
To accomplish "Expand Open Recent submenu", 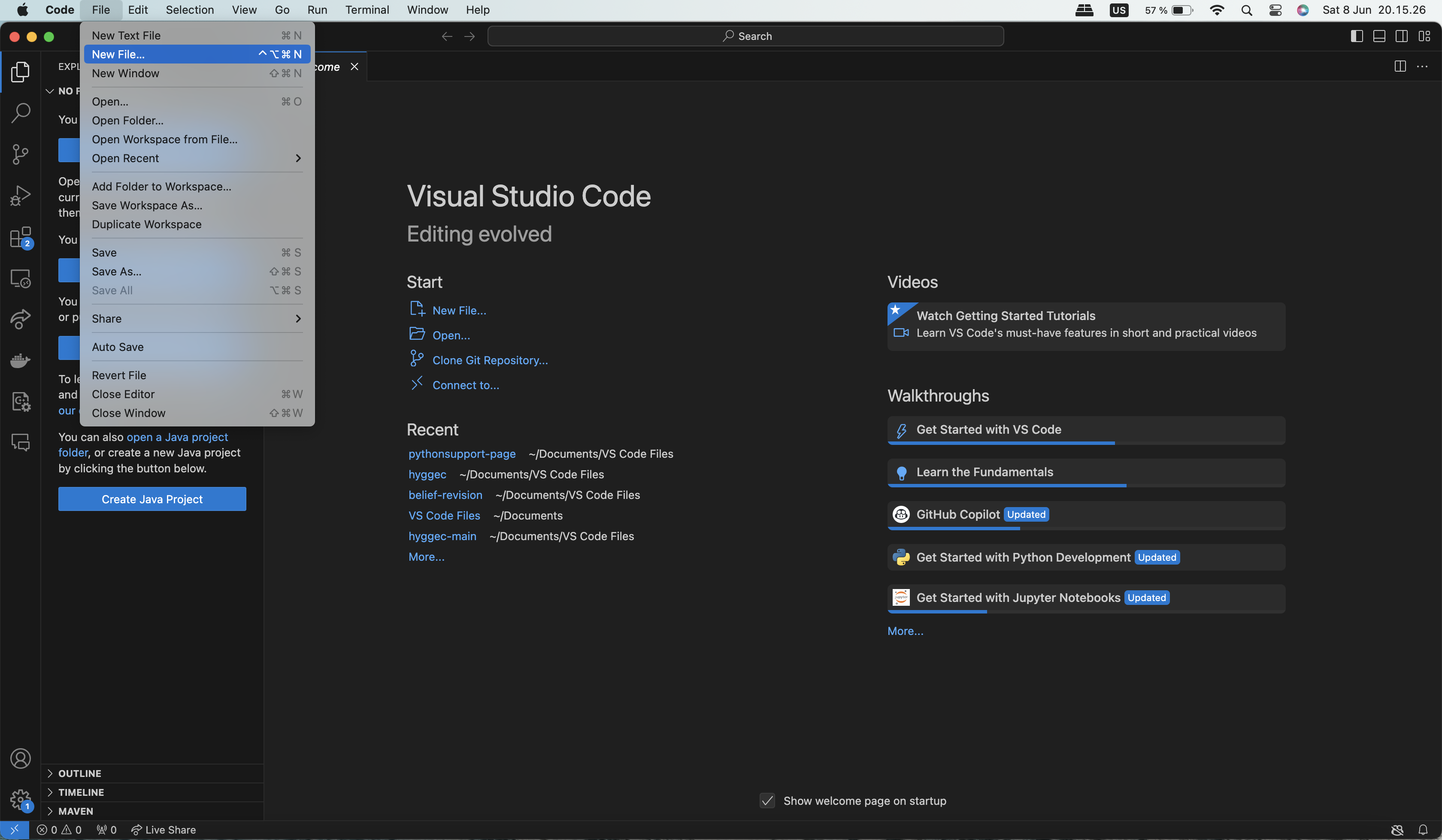I will (x=197, y=158).
